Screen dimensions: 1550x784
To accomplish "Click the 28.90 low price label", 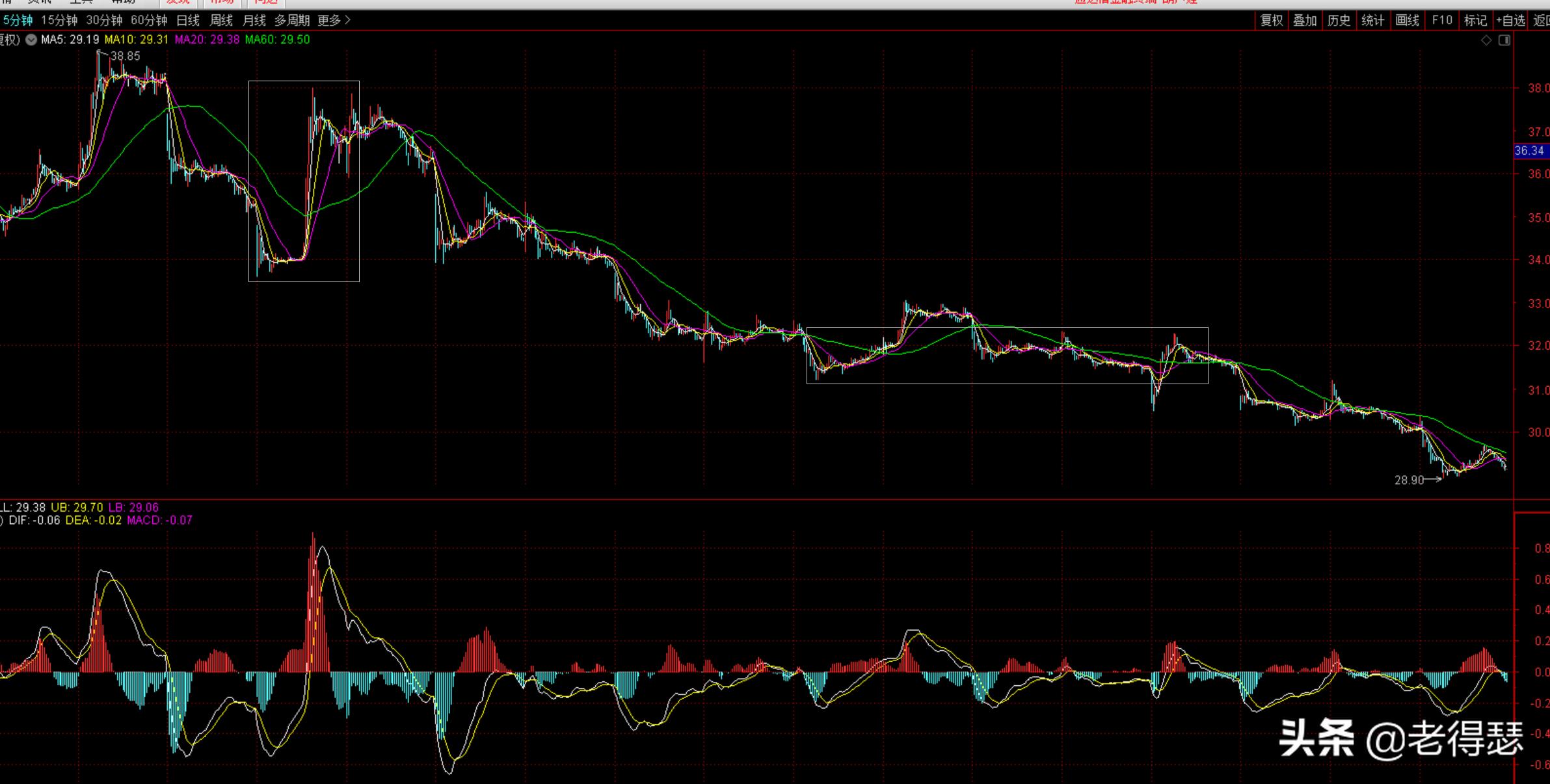I will coord(1409,480).
